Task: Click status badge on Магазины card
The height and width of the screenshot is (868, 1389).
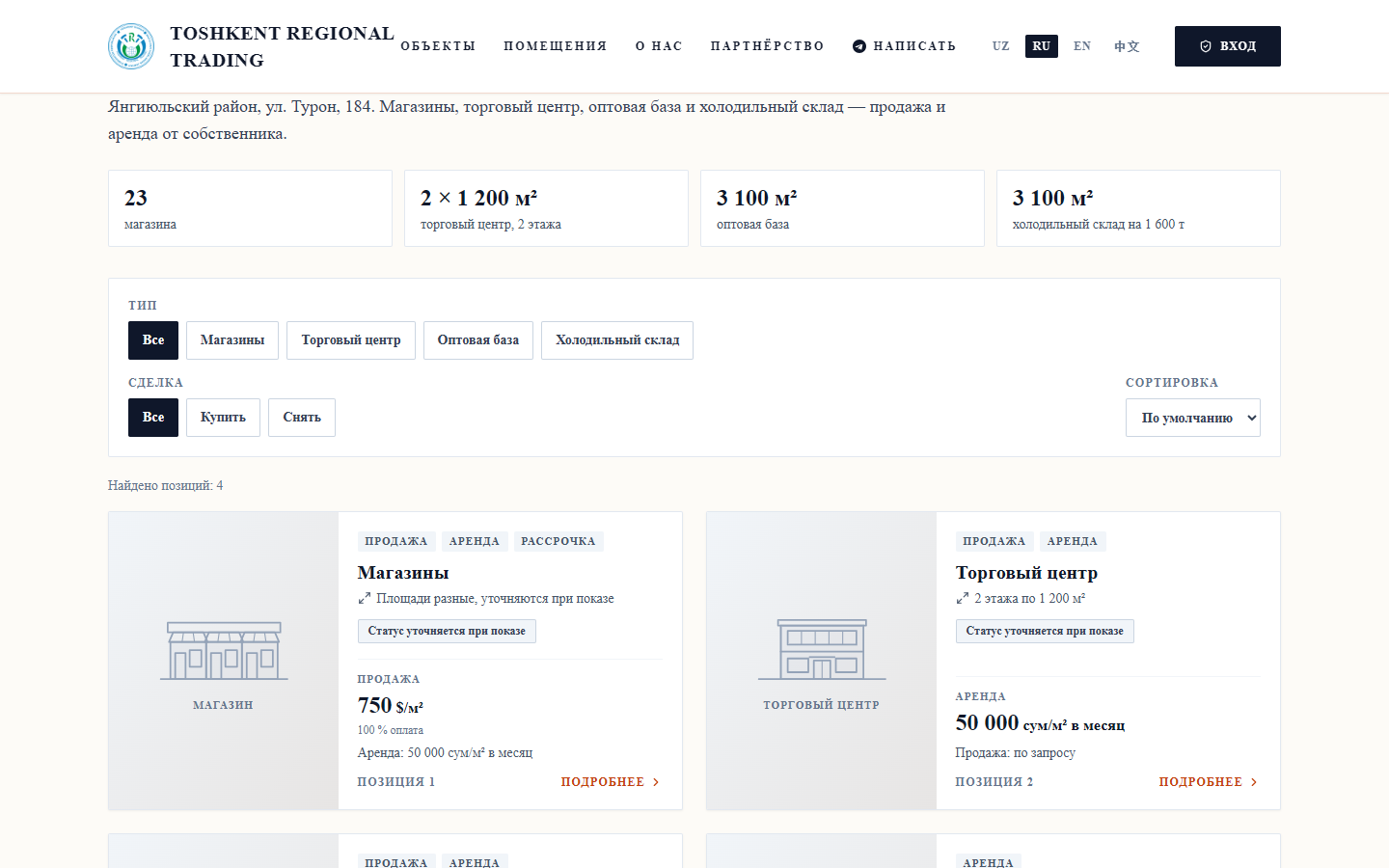Action: click(x=447, y=632)
